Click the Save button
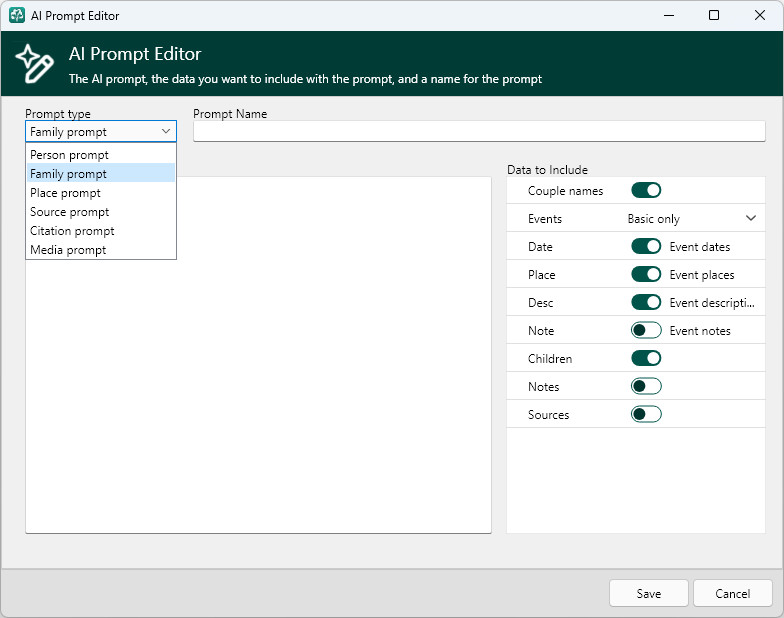This screenshot has height=618, width=784. pos(648,594)
